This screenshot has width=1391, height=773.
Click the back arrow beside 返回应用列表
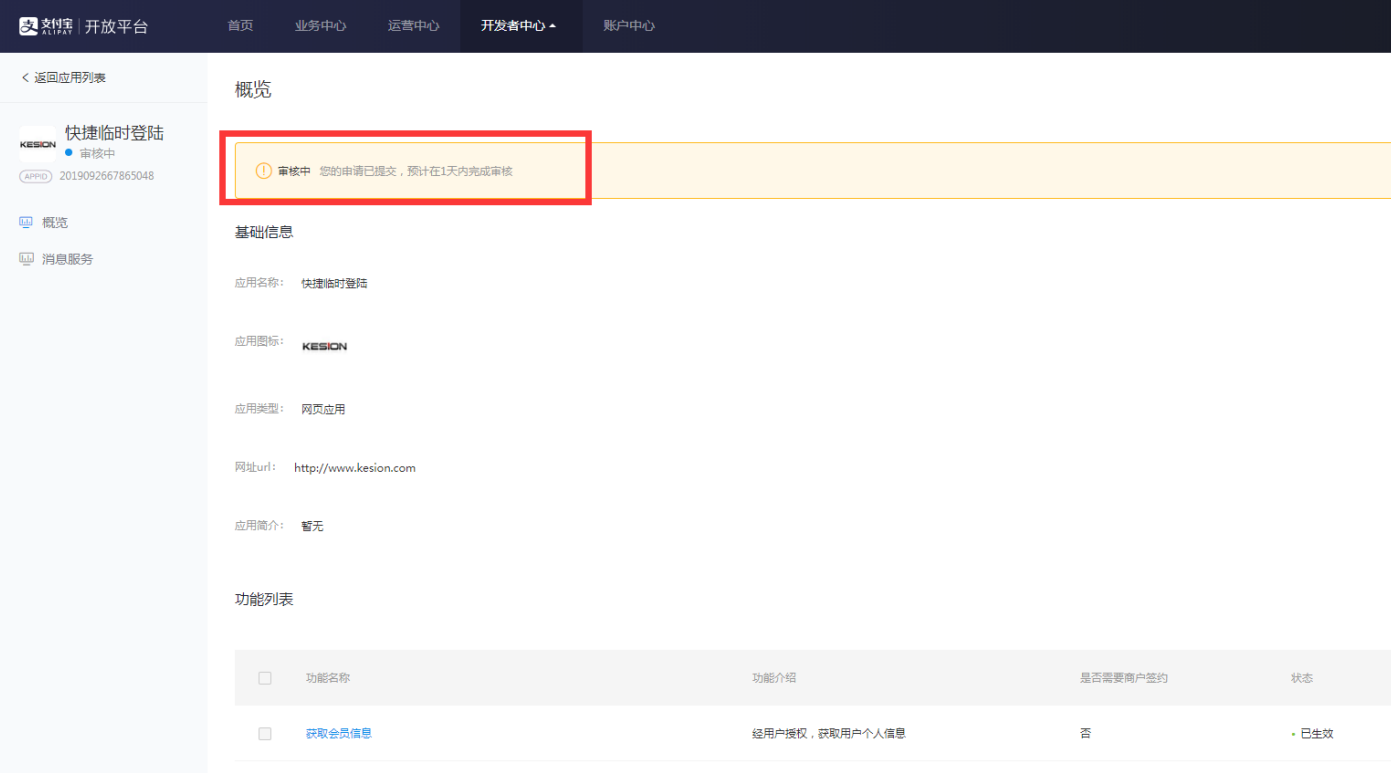tap(25, 78)
